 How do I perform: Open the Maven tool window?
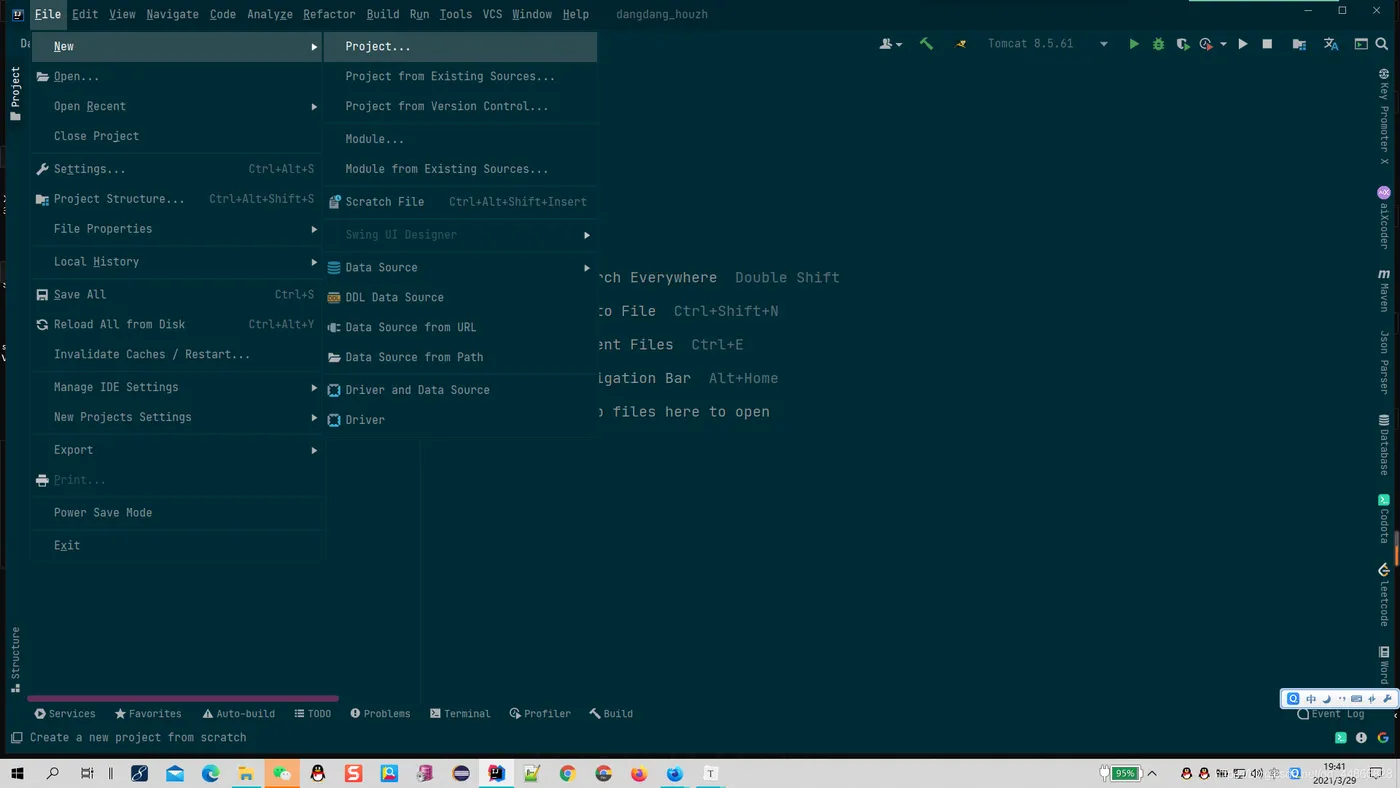pyautogui.click(x=1384, y=290)
